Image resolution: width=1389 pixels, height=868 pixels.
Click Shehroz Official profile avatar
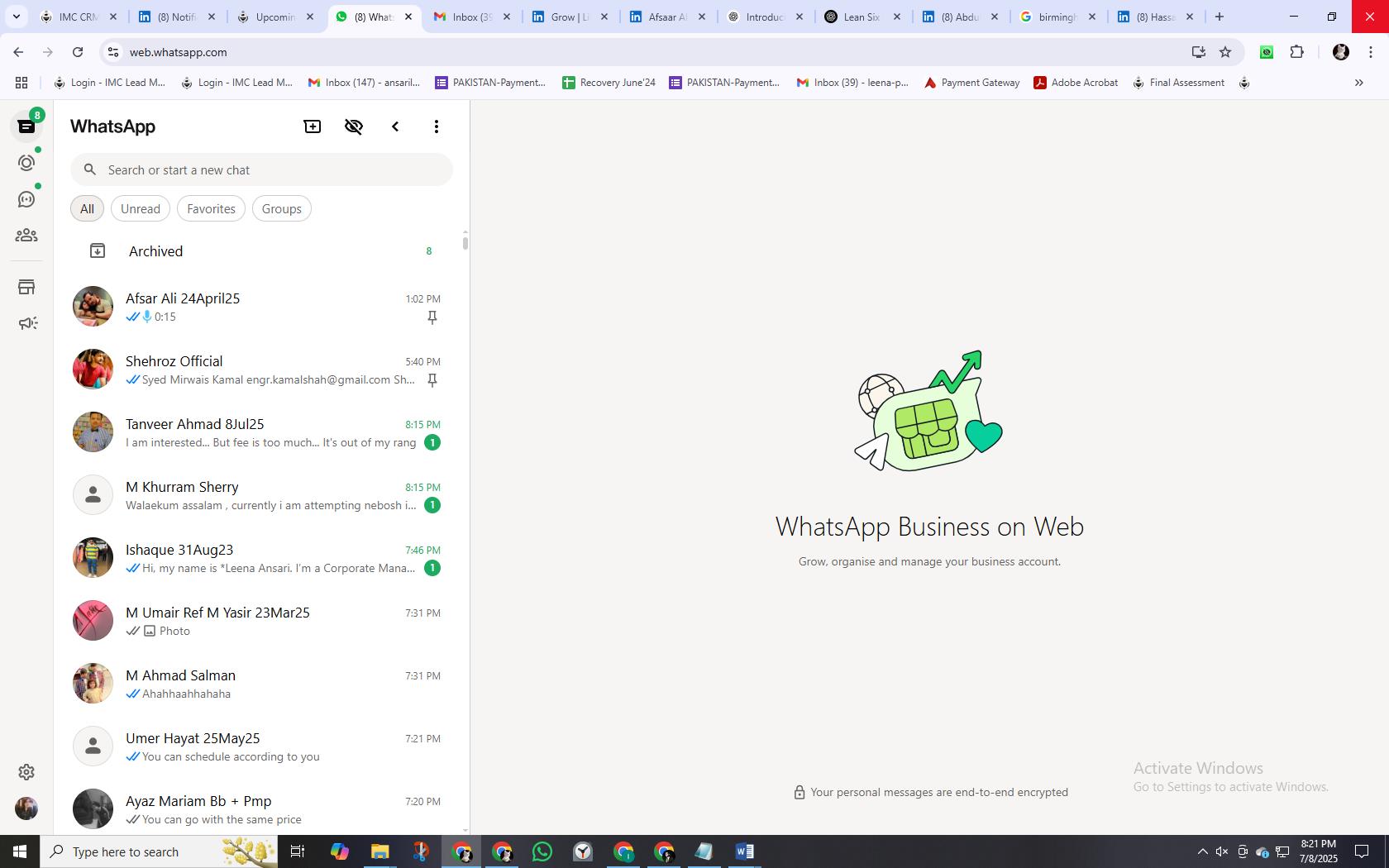93,370
